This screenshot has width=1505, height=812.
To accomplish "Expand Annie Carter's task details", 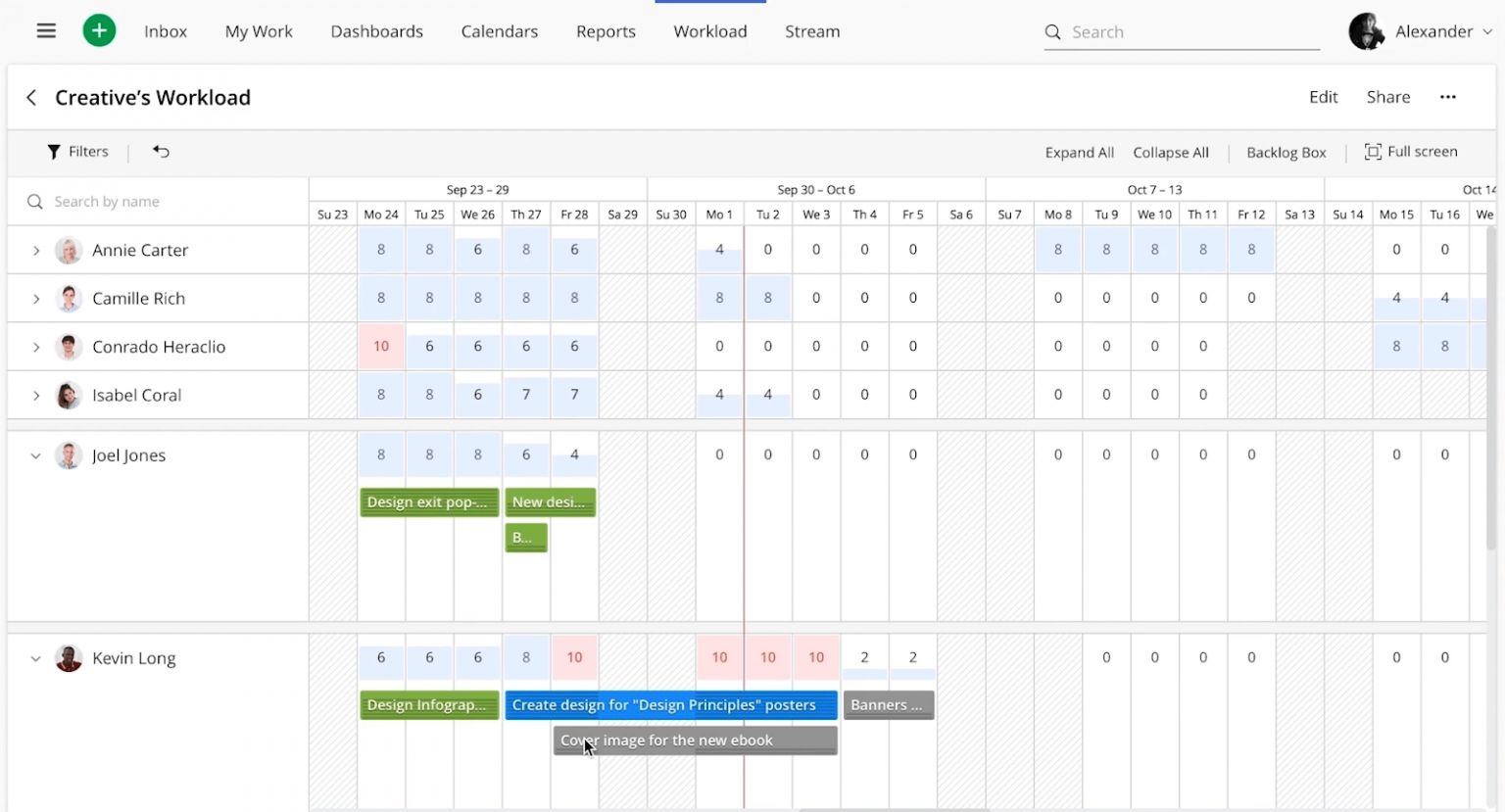I will 36,250.
